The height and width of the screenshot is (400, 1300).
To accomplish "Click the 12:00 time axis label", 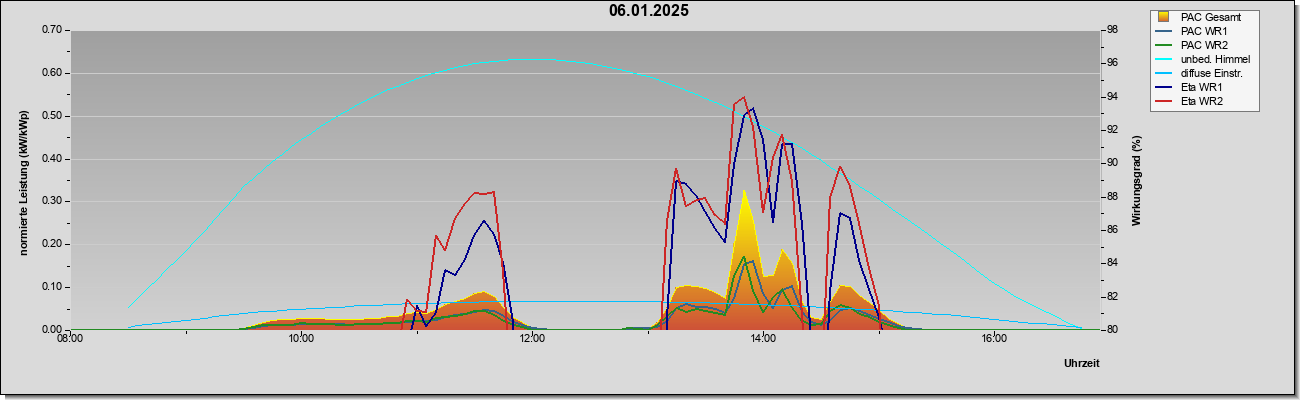I will click(532, 337).
